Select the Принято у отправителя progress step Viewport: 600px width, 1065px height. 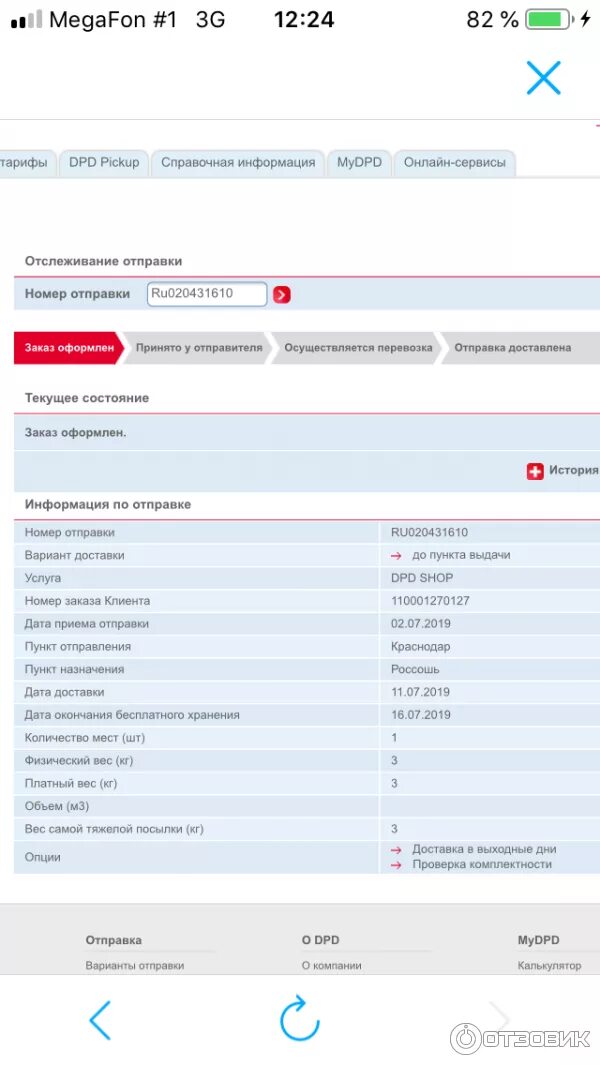click(198, 348)
